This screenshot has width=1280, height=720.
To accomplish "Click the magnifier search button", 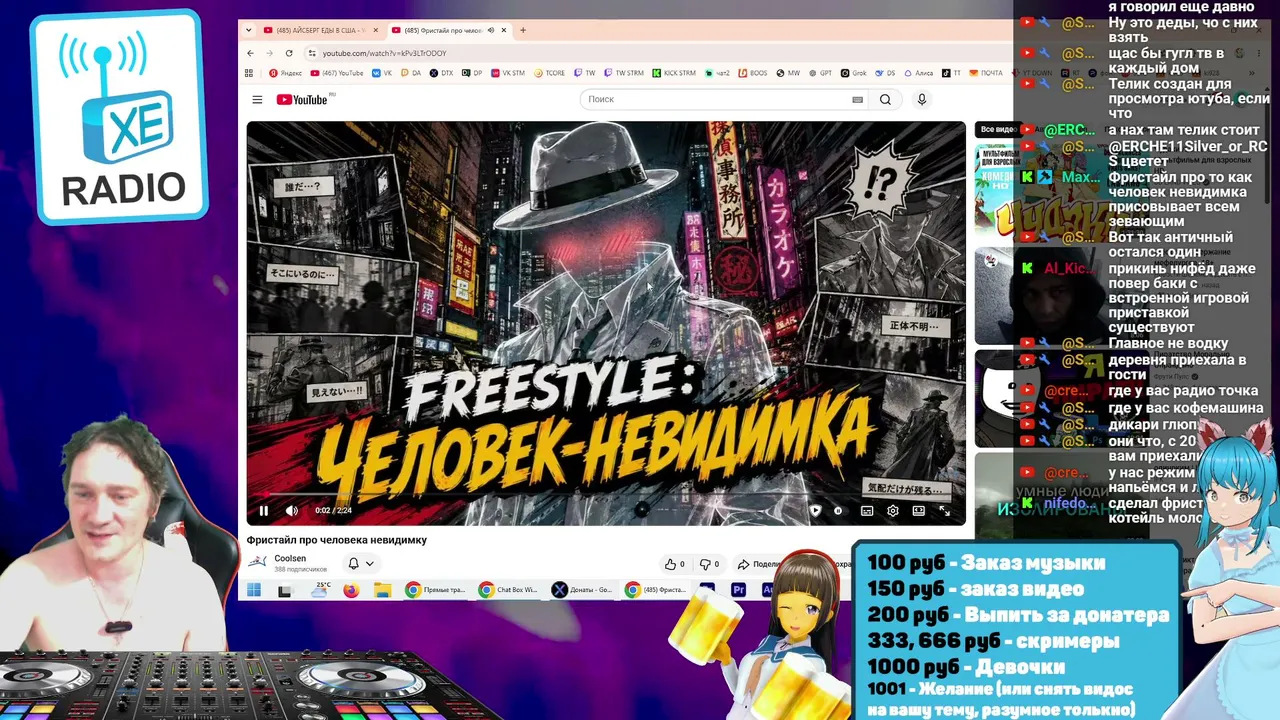I will pos(885,99).
